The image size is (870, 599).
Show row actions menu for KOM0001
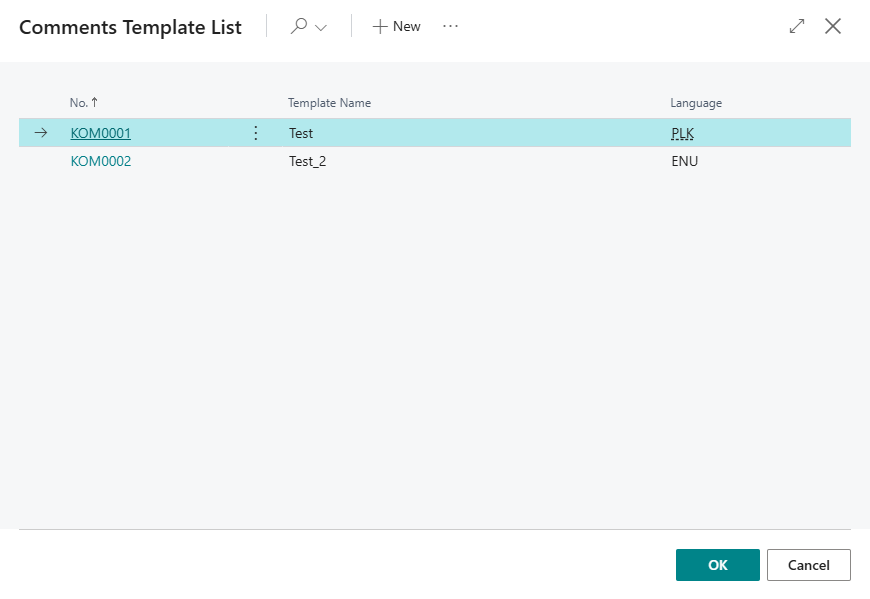pyautogui.click(x=255, y=133)
